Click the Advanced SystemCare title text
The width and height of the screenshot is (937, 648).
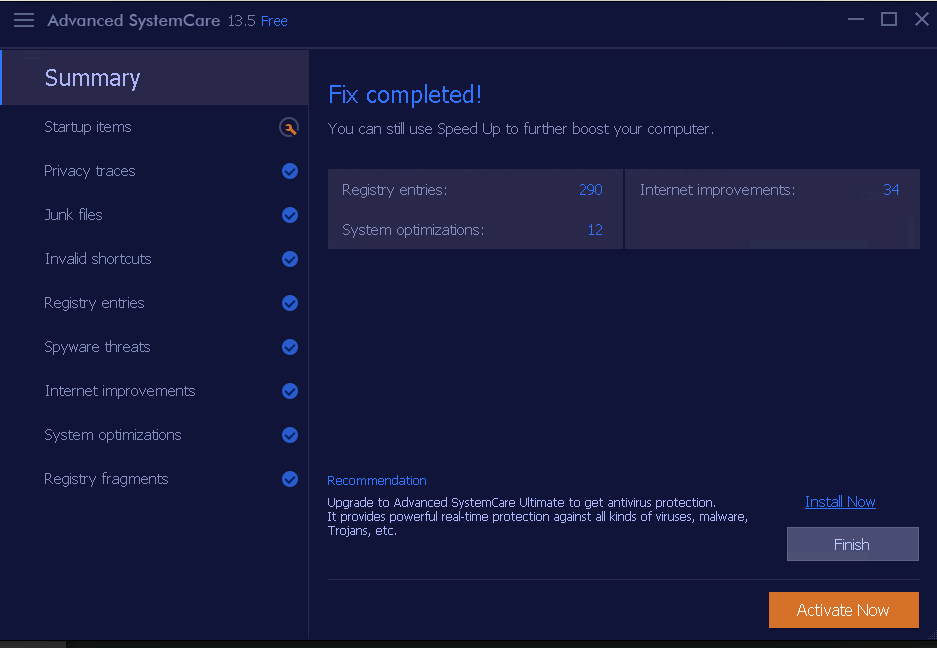pos(134,20)
